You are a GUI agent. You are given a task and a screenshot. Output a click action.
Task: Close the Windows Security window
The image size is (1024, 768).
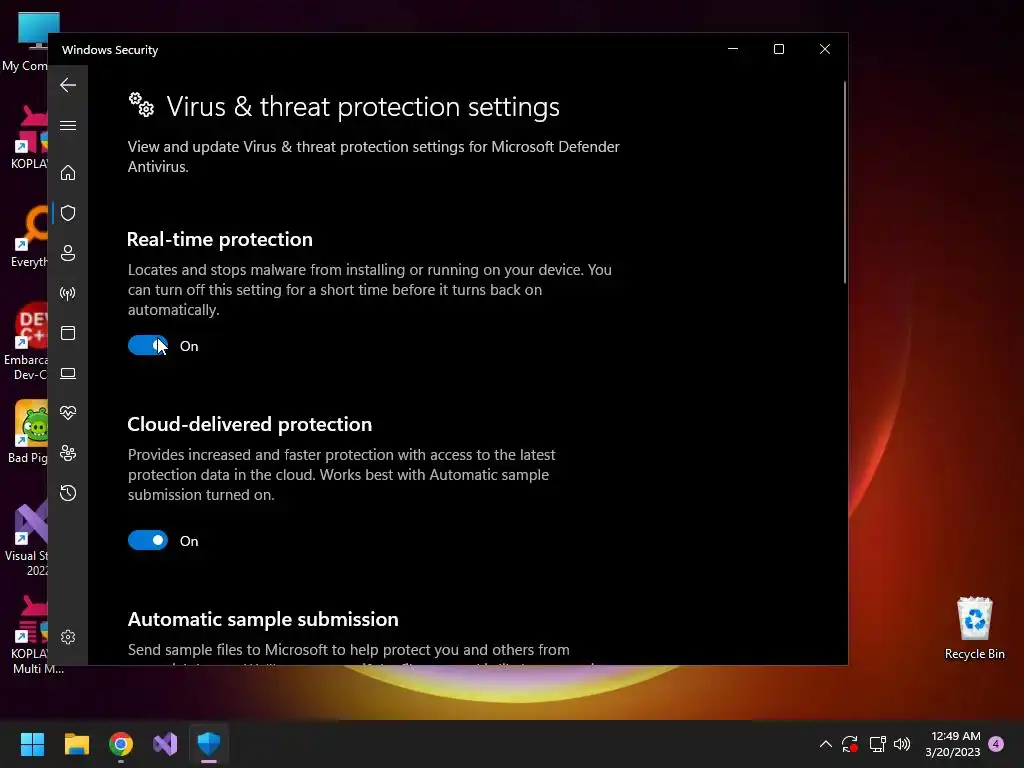[x=825, y=49]
